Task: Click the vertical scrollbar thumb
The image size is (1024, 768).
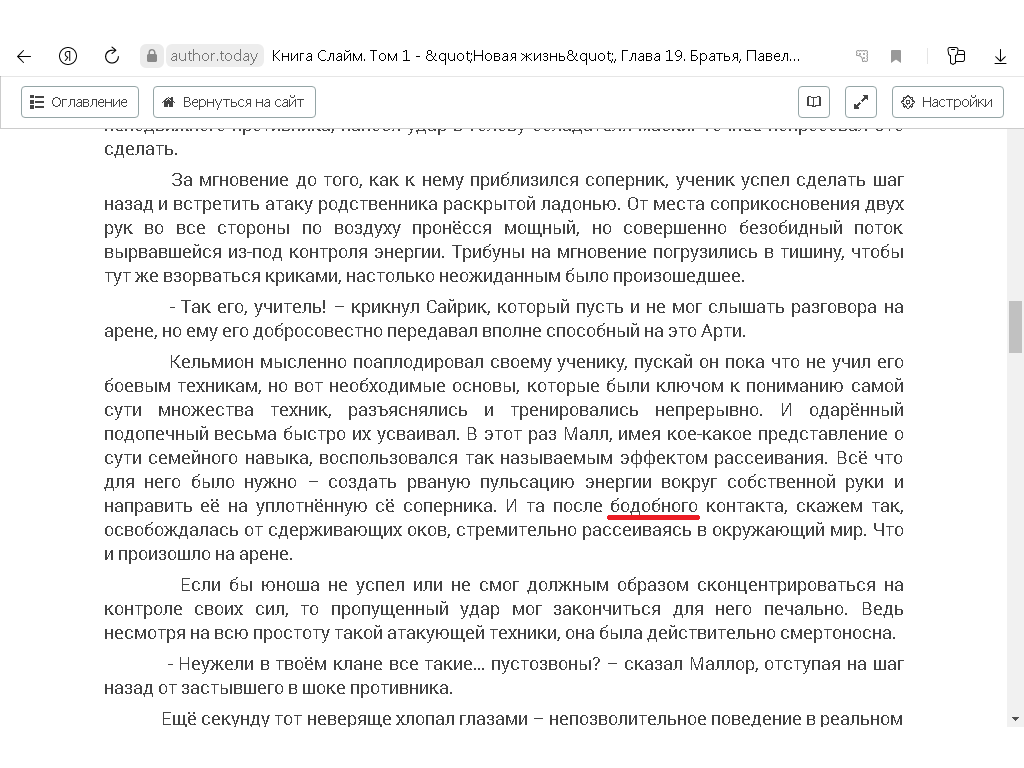Action: pos(1016,326)
